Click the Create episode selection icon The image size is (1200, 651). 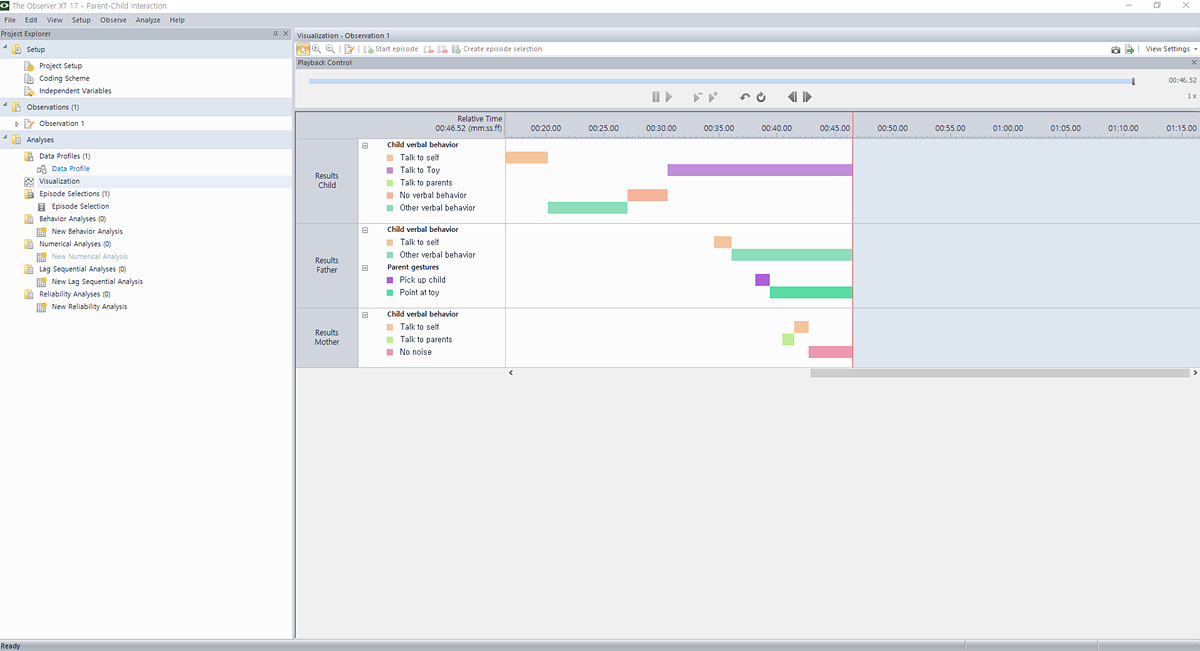(456, 49)
